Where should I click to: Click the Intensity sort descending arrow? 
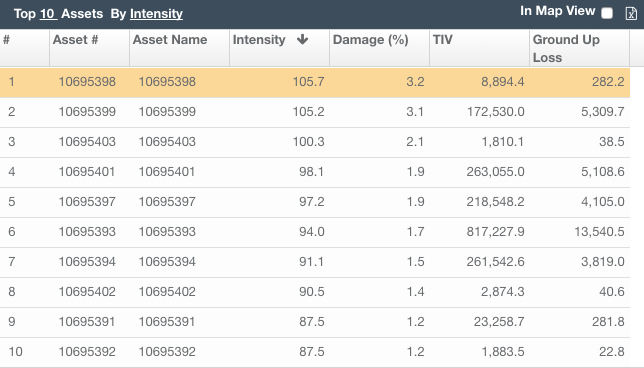coord(303,39)
